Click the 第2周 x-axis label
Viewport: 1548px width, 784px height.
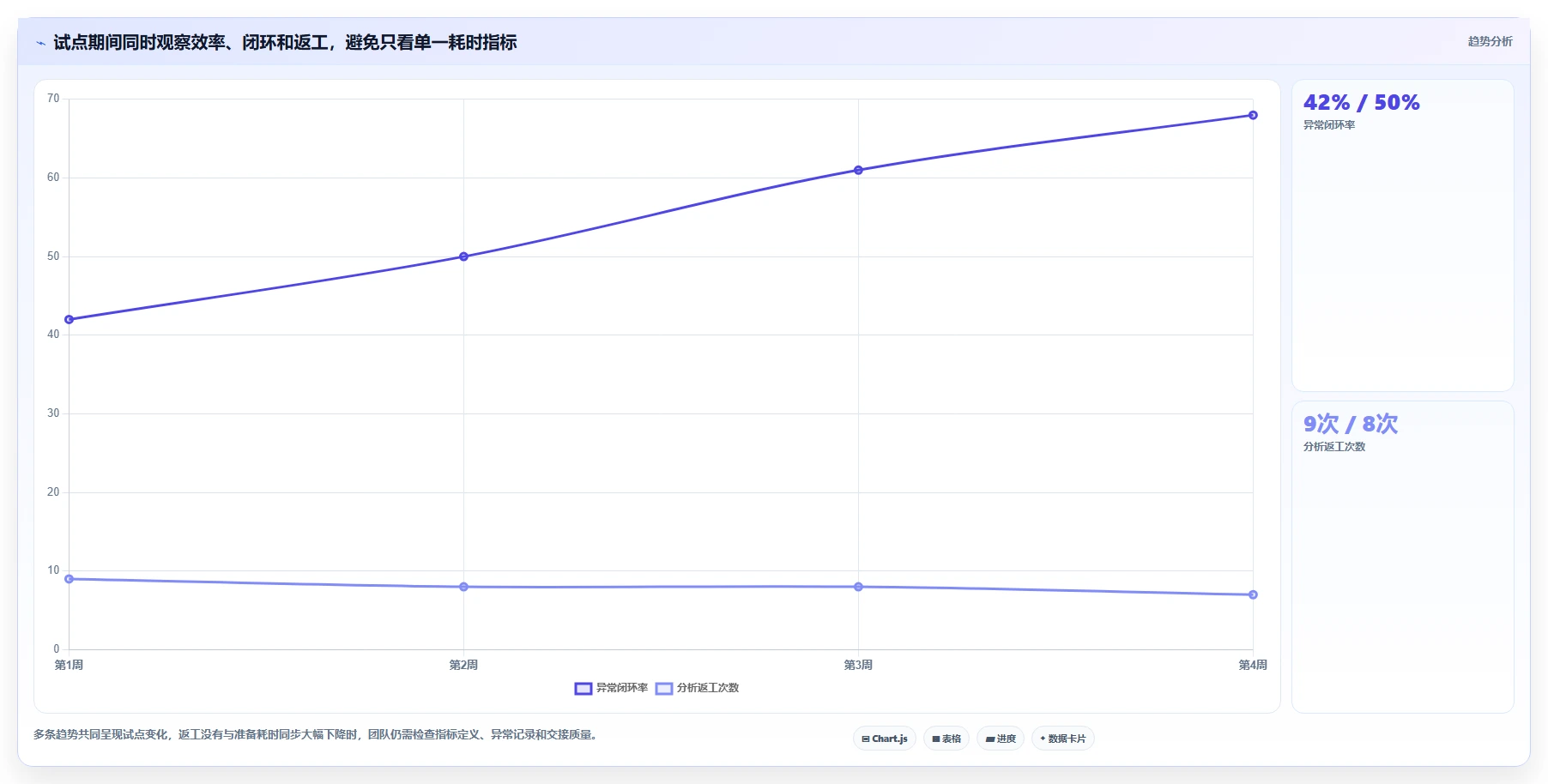coord(463,665)
